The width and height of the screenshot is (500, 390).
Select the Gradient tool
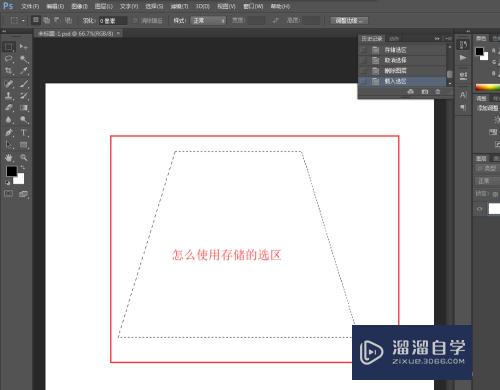[23, 108]
